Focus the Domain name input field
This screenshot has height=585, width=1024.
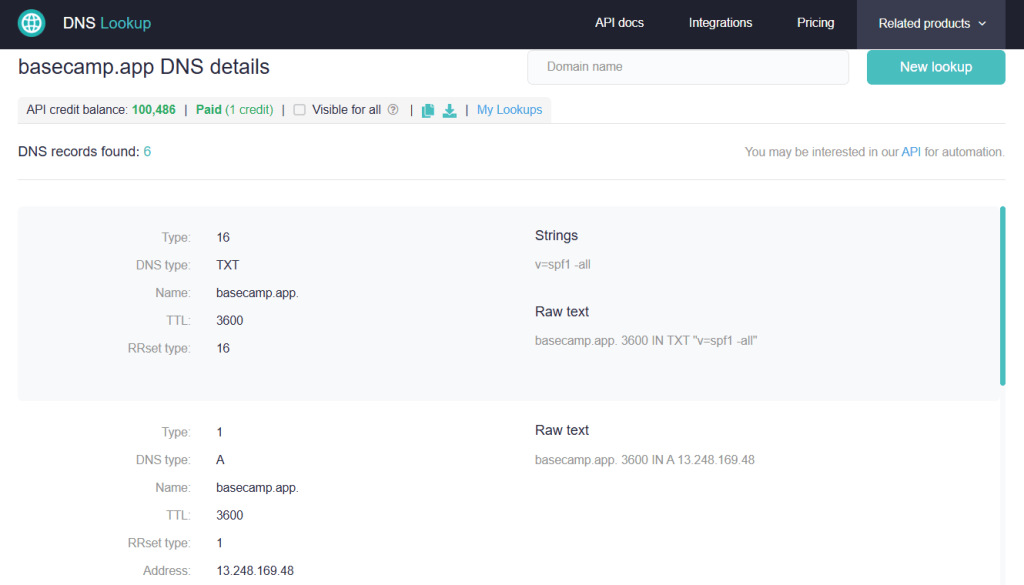coord(688,67)
